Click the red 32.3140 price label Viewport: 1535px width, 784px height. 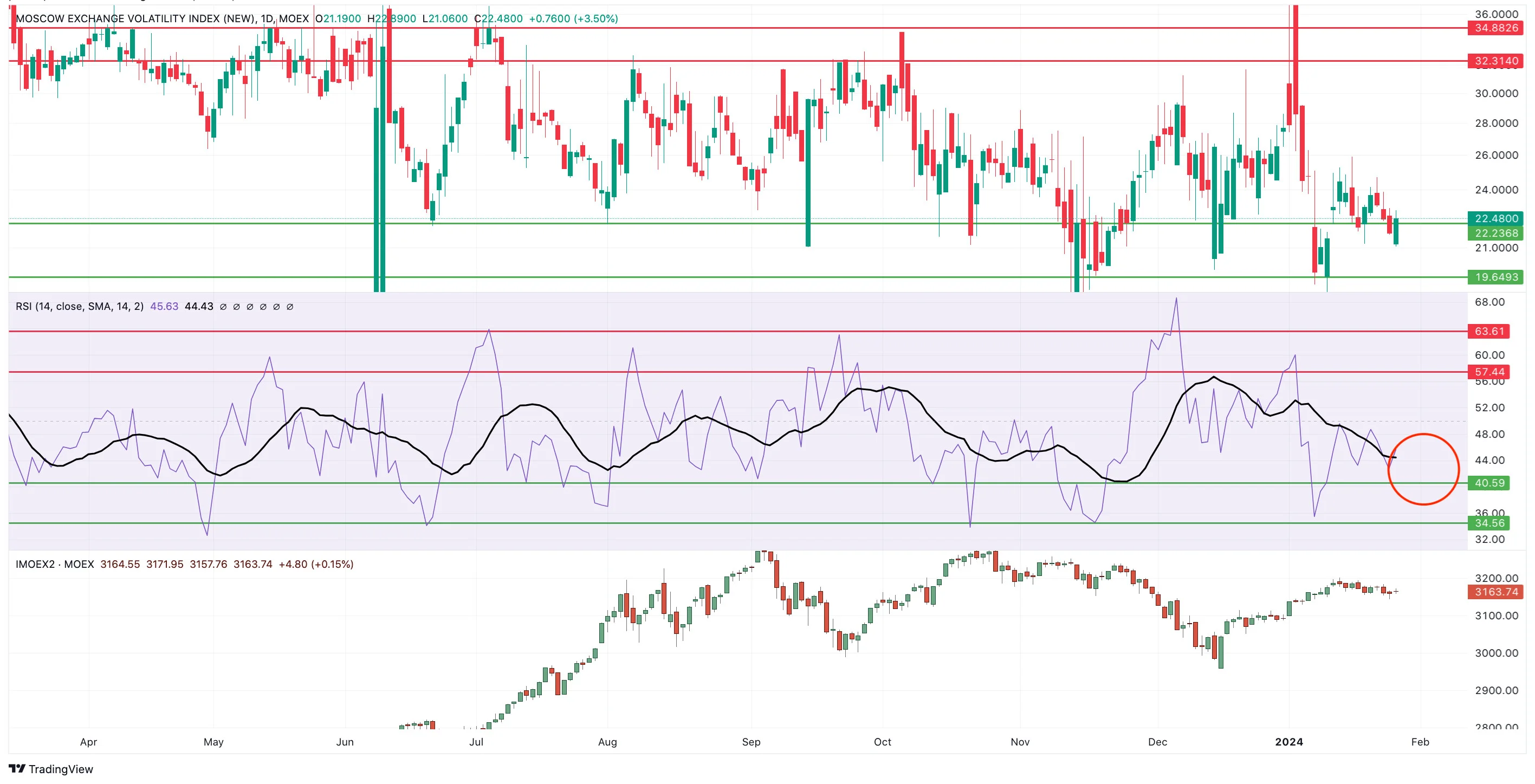click(x=1495, y=61)
